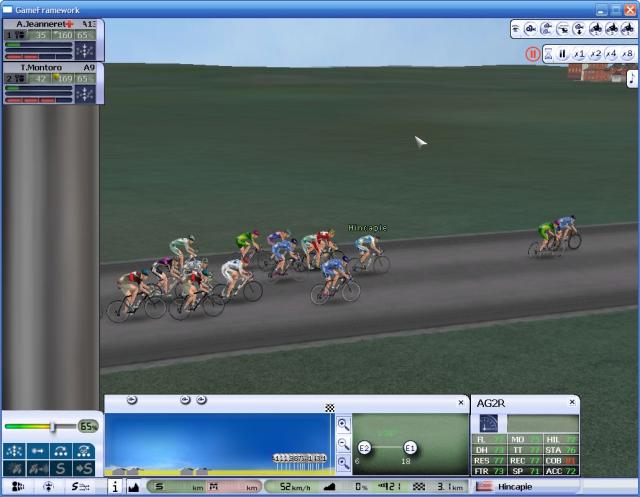Close the race profile minimap panel
The height and width of the screenshot is (497, 640).
(461, 402)
